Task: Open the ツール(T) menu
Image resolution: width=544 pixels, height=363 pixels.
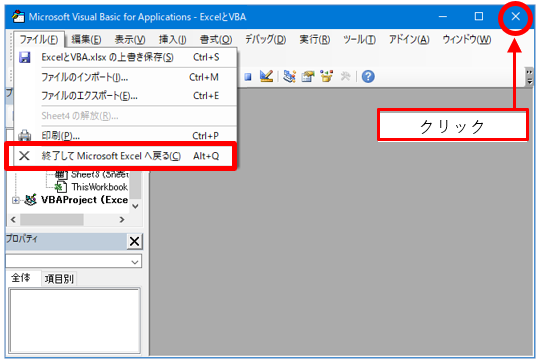Action: point(359,40)
